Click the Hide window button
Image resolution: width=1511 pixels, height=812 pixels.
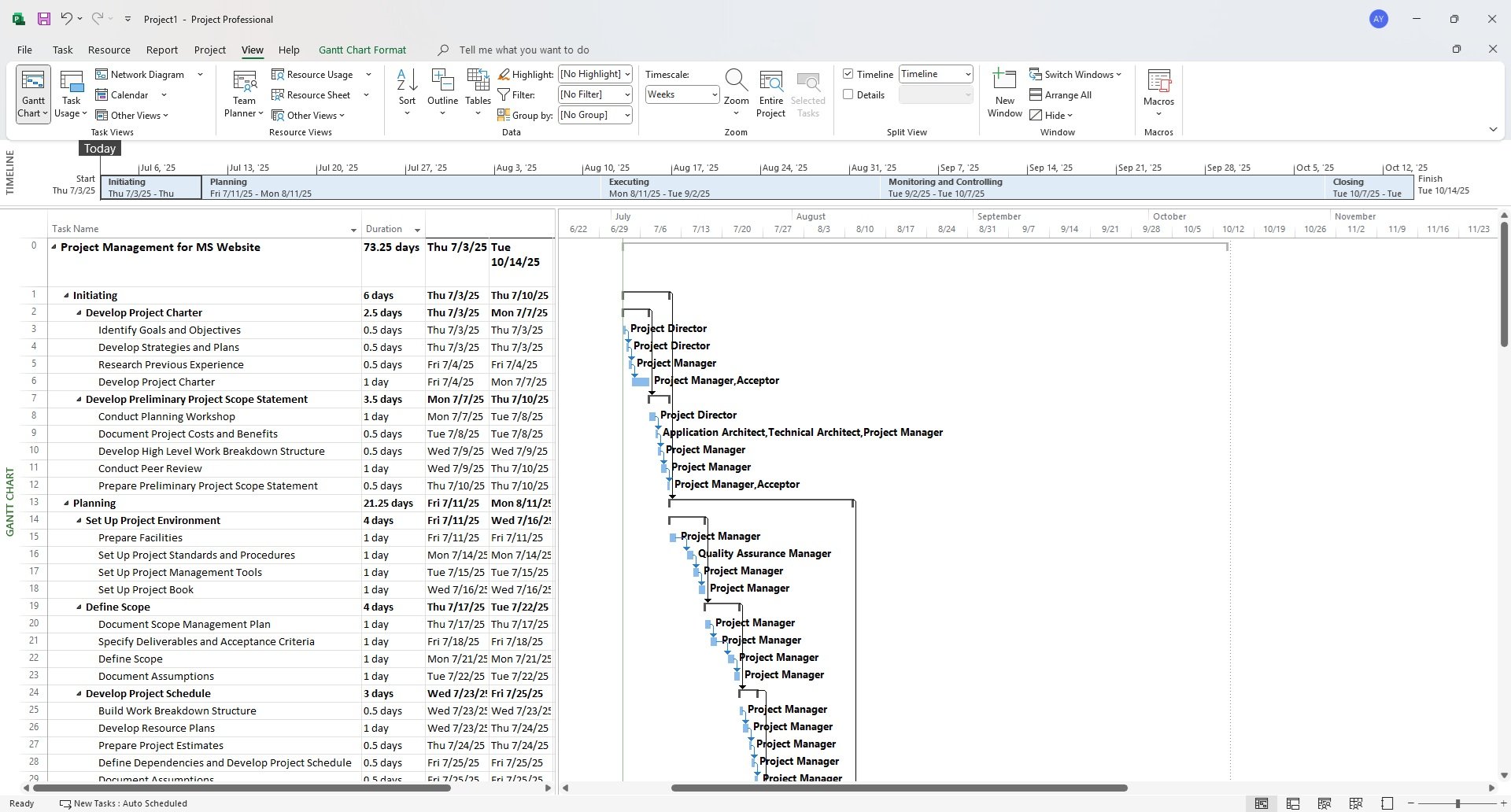[1051, 115]
